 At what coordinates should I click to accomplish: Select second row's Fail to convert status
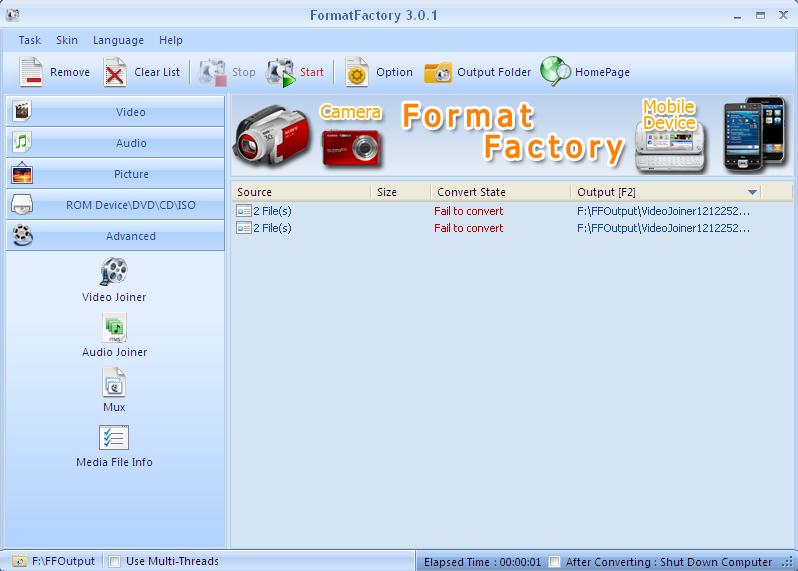tap(468, 228)
